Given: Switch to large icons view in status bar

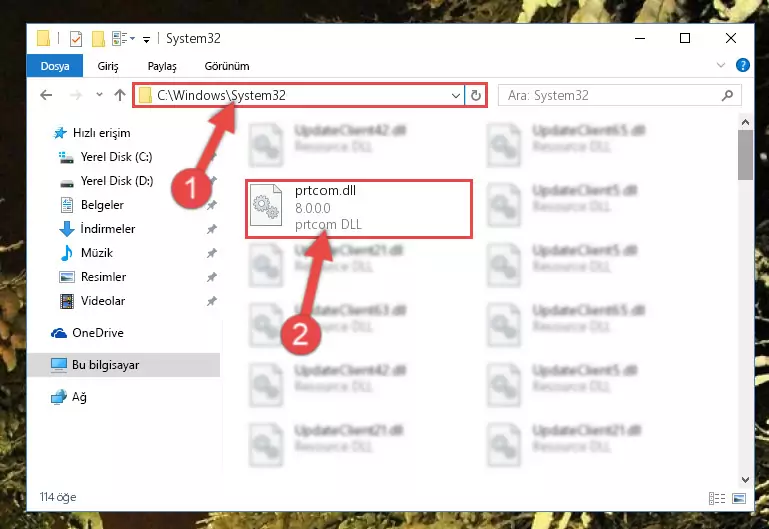Looking at the screenshot, I should tap(739, 498).
